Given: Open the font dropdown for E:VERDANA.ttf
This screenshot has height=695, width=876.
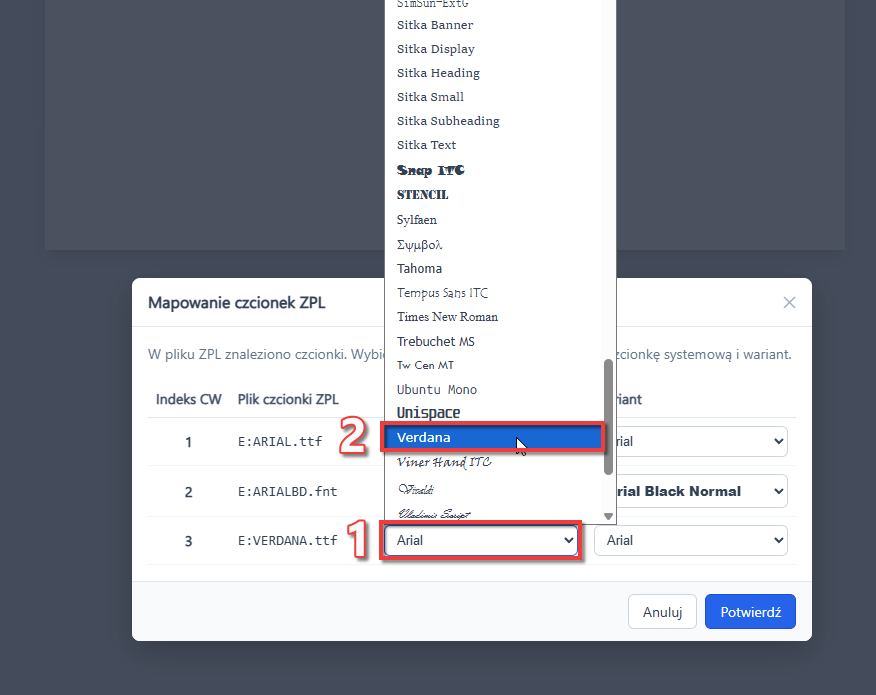Looking at the screenshot, I should (x=481, y=540).
